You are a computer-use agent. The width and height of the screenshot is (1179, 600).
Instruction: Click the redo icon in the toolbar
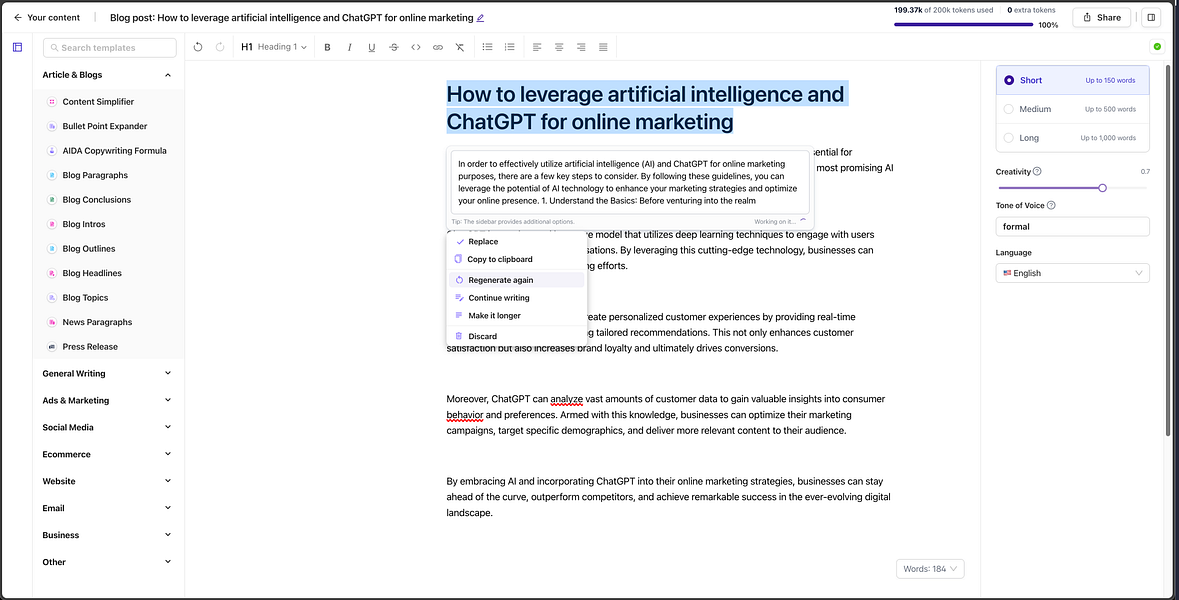[x=220, y=47]
